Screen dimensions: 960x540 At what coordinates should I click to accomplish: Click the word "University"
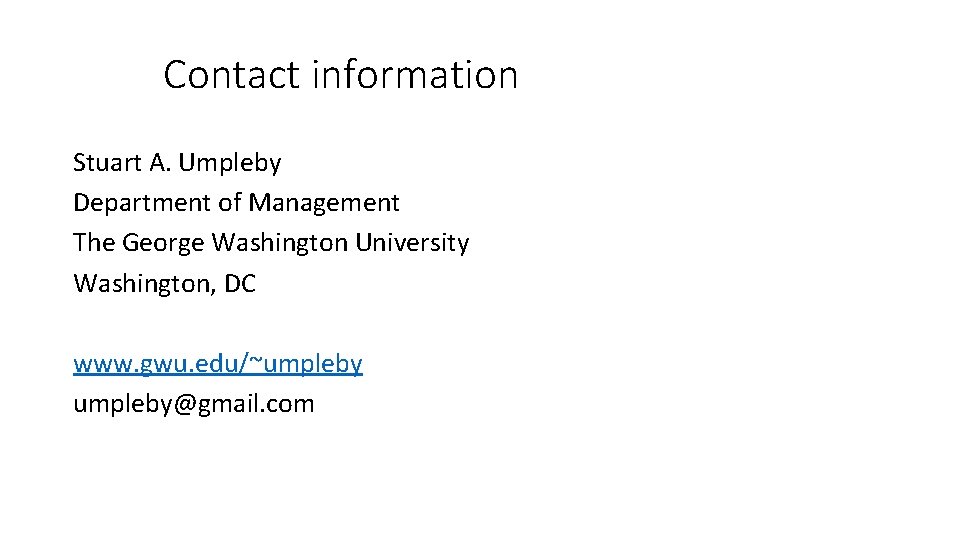[412, 243]
